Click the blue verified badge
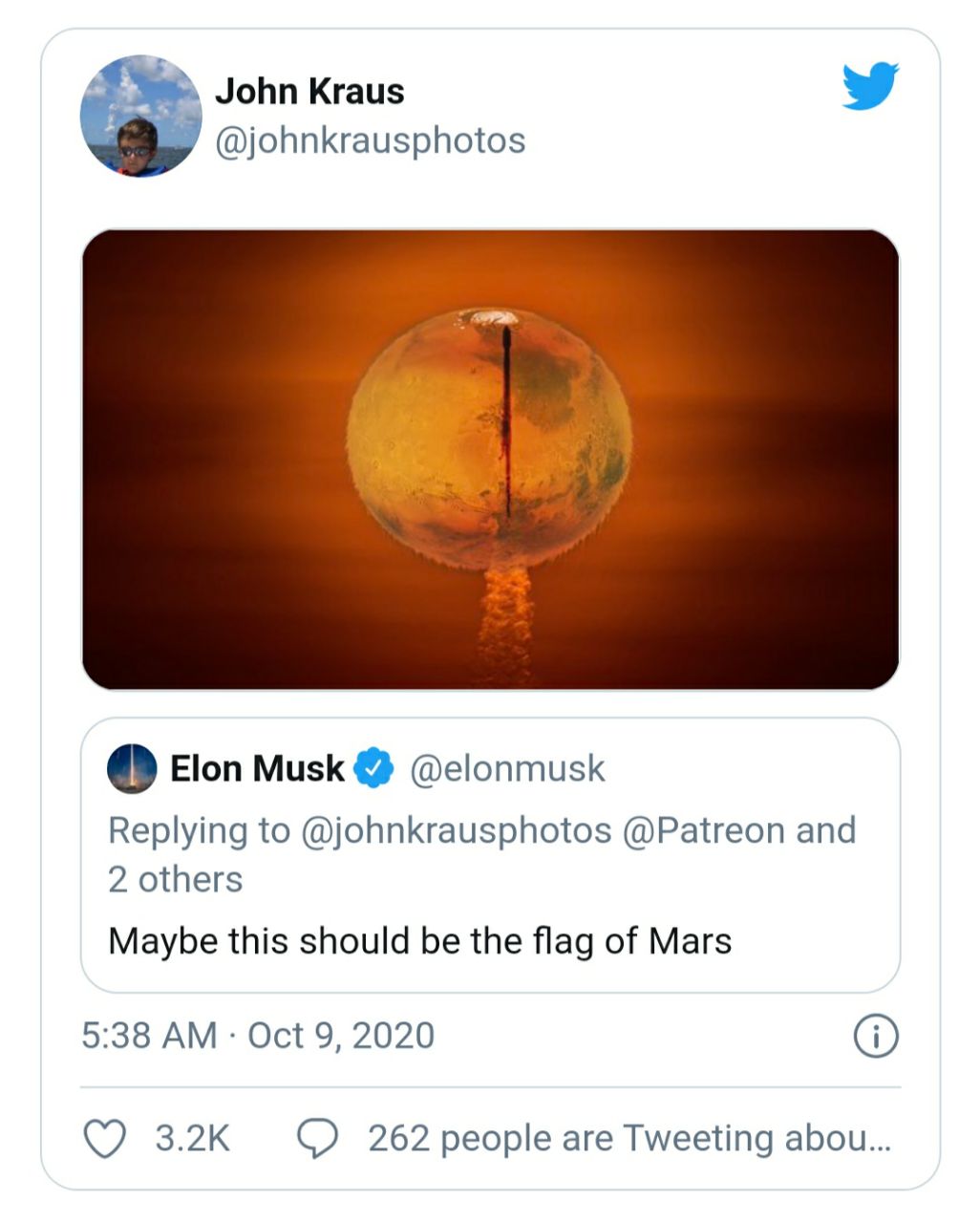The image size is (980, 1223). pos(374,768)
